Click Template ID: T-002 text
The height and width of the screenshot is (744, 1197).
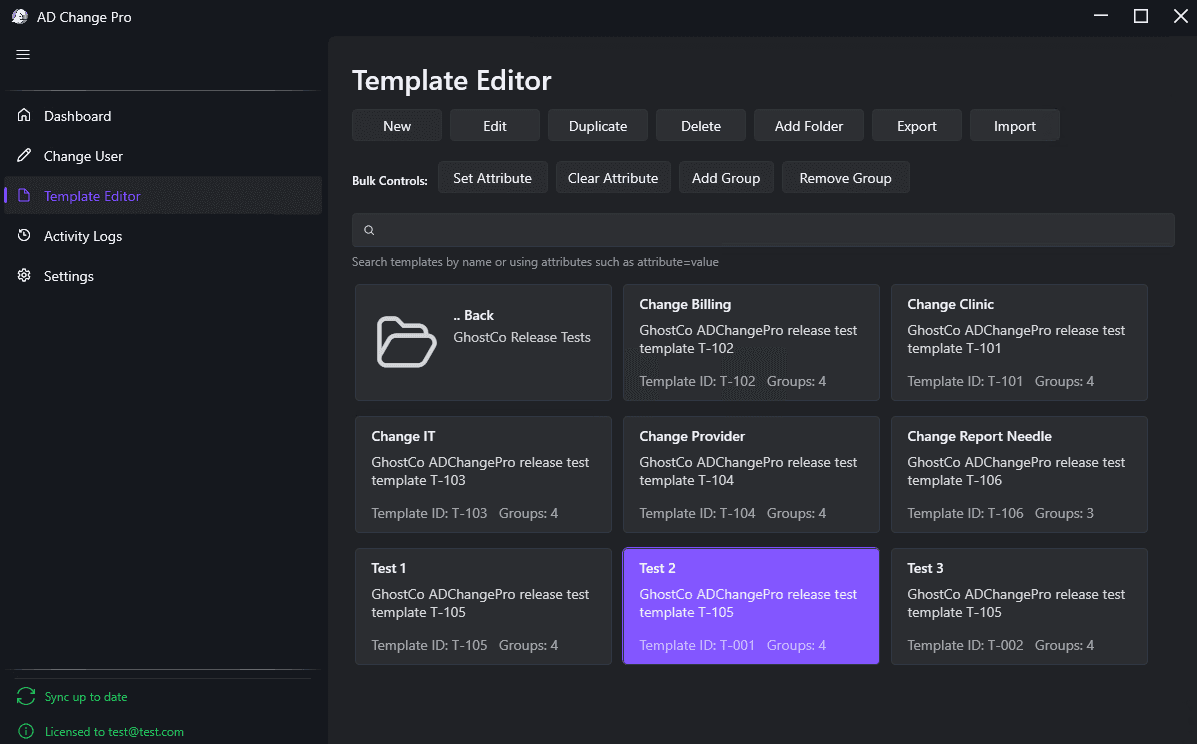(x=965, y=645)
